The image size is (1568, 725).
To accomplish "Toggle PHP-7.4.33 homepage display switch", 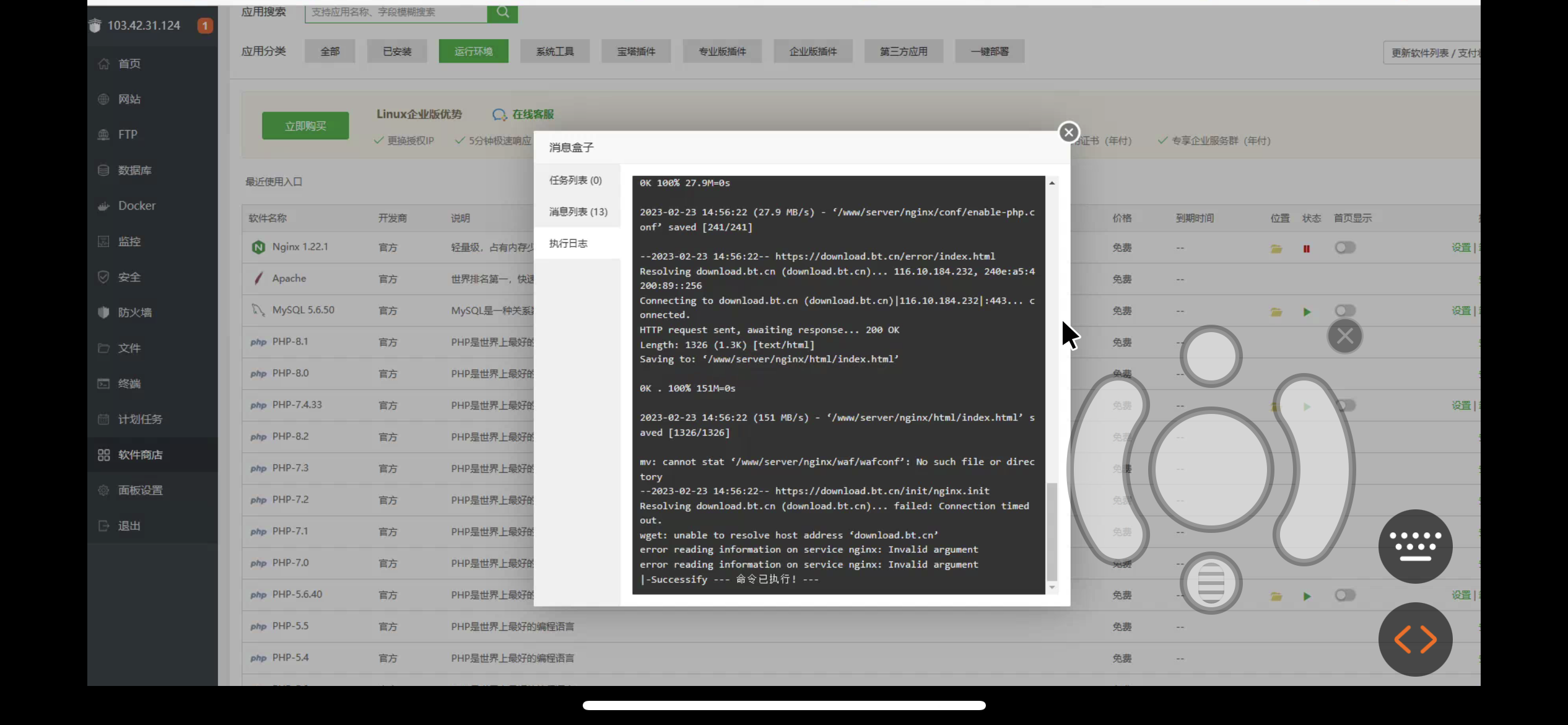I will click(x=1345, y=405).
